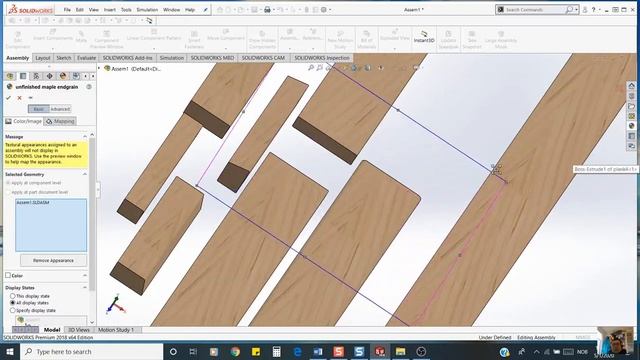Open File Explorer in right task pane

[631, 106]
